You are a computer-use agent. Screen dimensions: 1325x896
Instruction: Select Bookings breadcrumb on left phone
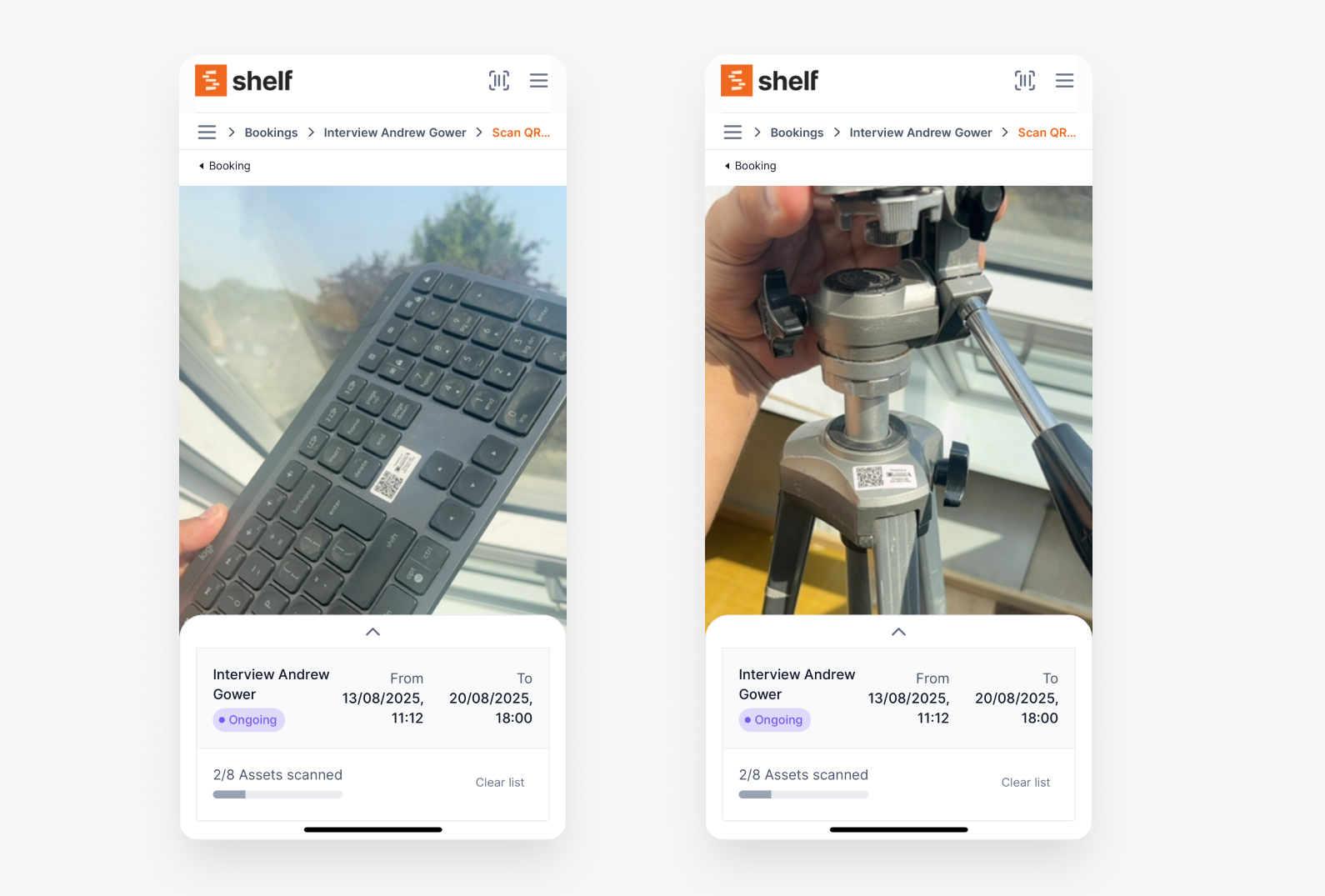click(271, 133)
